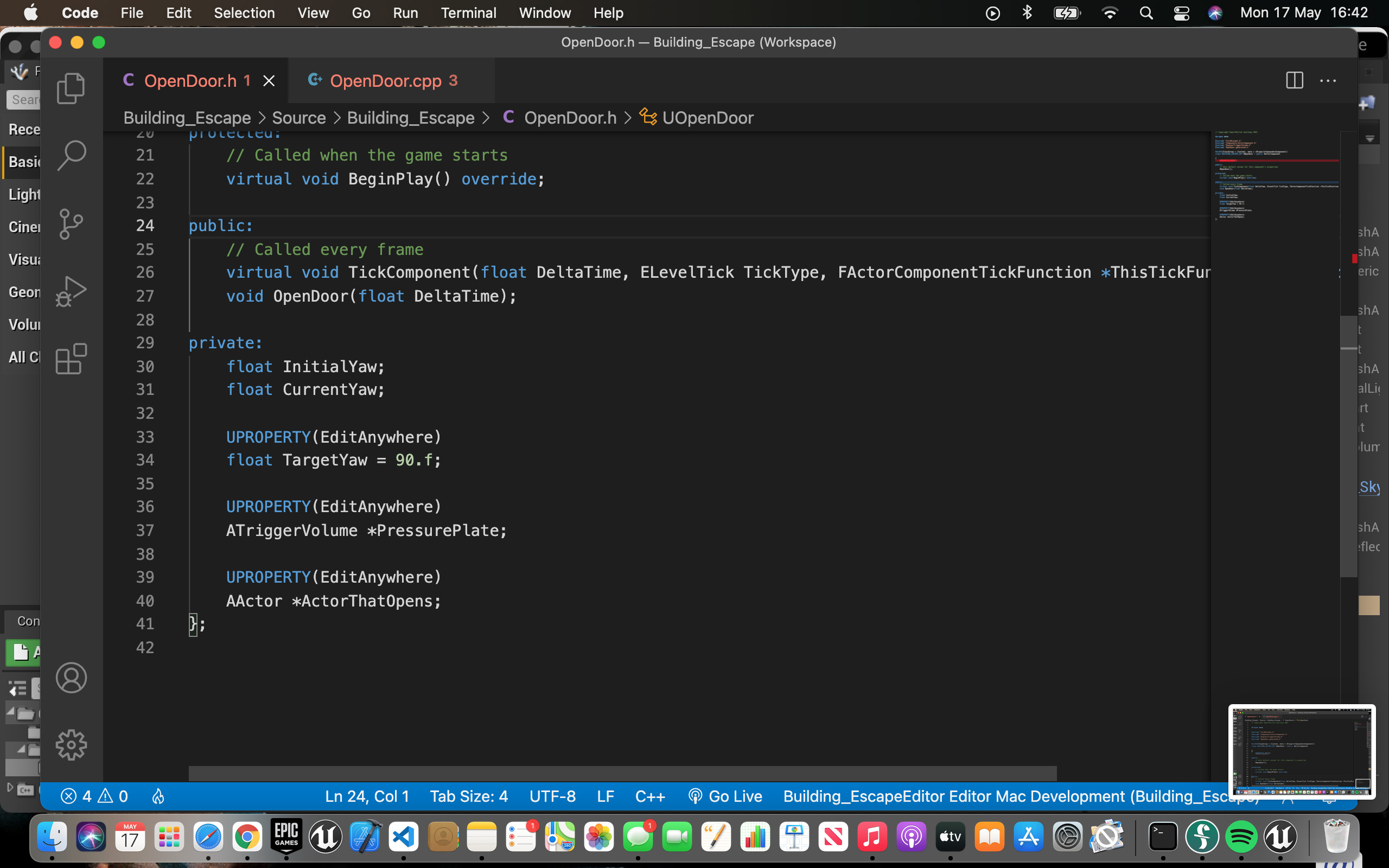Open the Source Control view

pyautogui.click(x=71, y=224)
